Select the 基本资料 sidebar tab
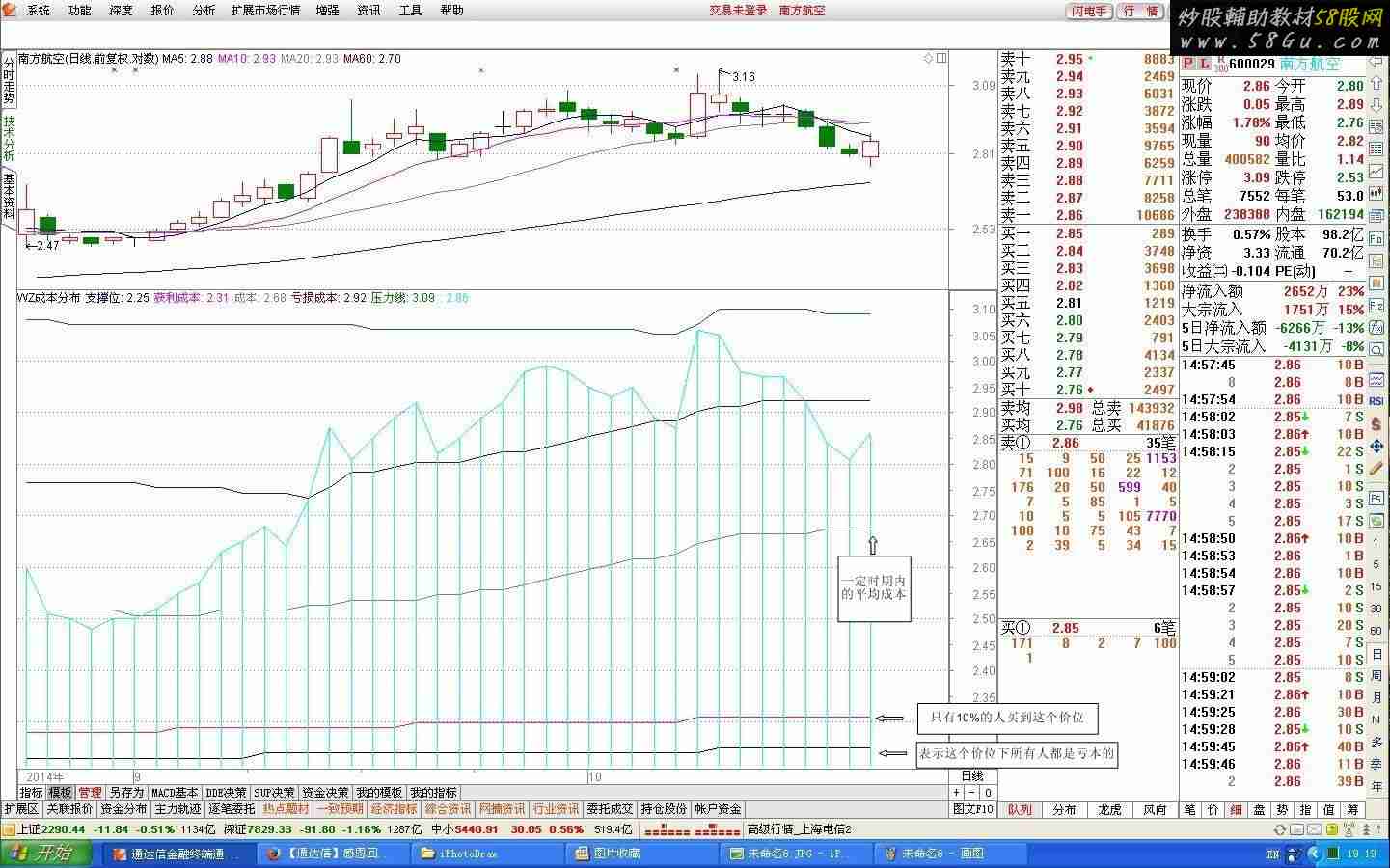Screen dimensions: 1390x868 click(9, 196)
